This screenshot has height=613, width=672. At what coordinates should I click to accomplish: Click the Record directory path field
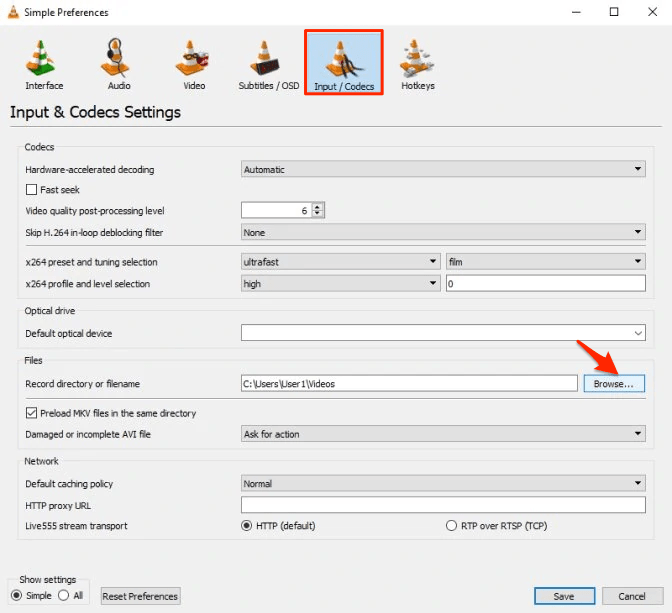pyautogui.click(x=409, y=383)
